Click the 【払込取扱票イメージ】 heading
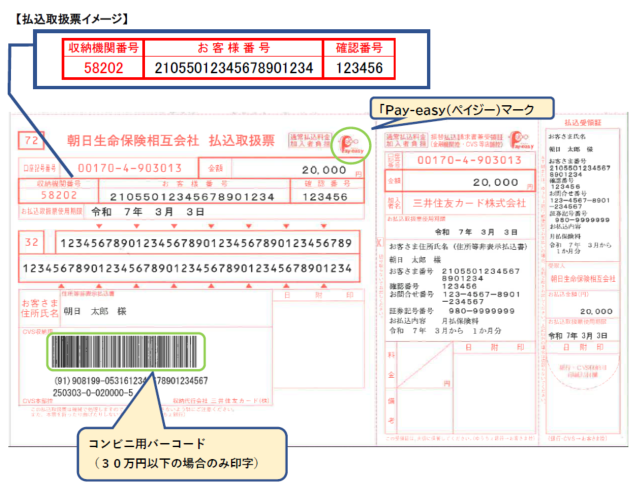This screenshot has width=636, height=484. (x=71, y=19)
